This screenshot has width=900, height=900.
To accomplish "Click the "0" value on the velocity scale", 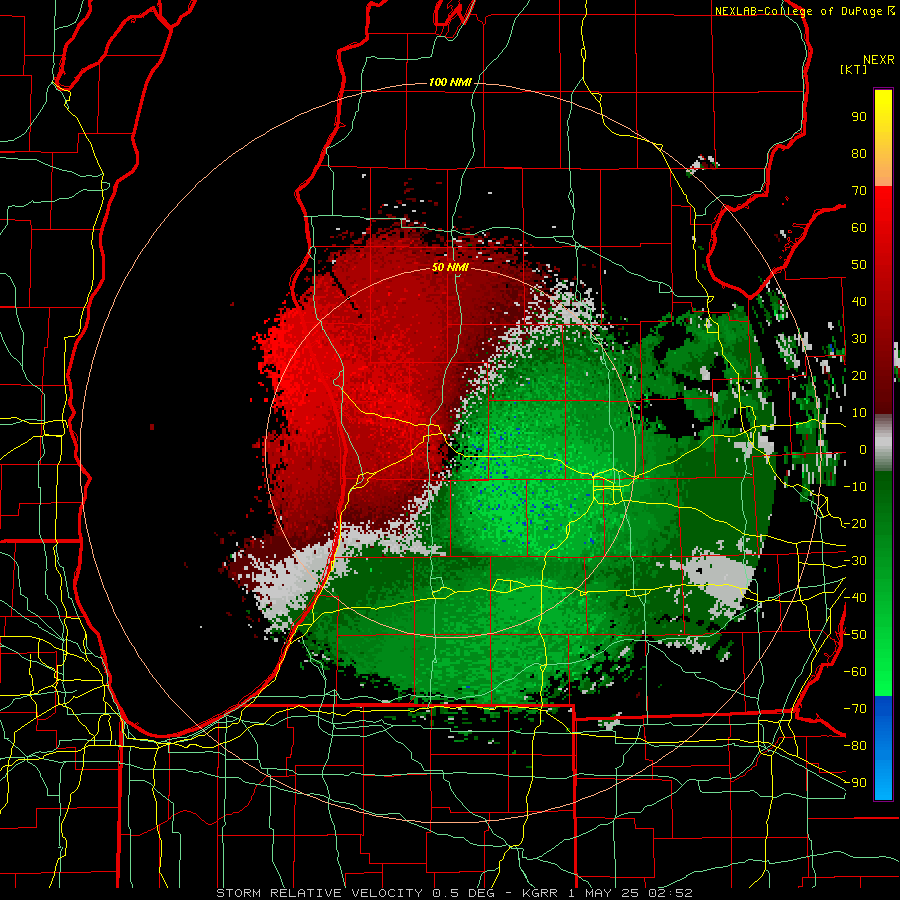I will [x=862, y=450].
